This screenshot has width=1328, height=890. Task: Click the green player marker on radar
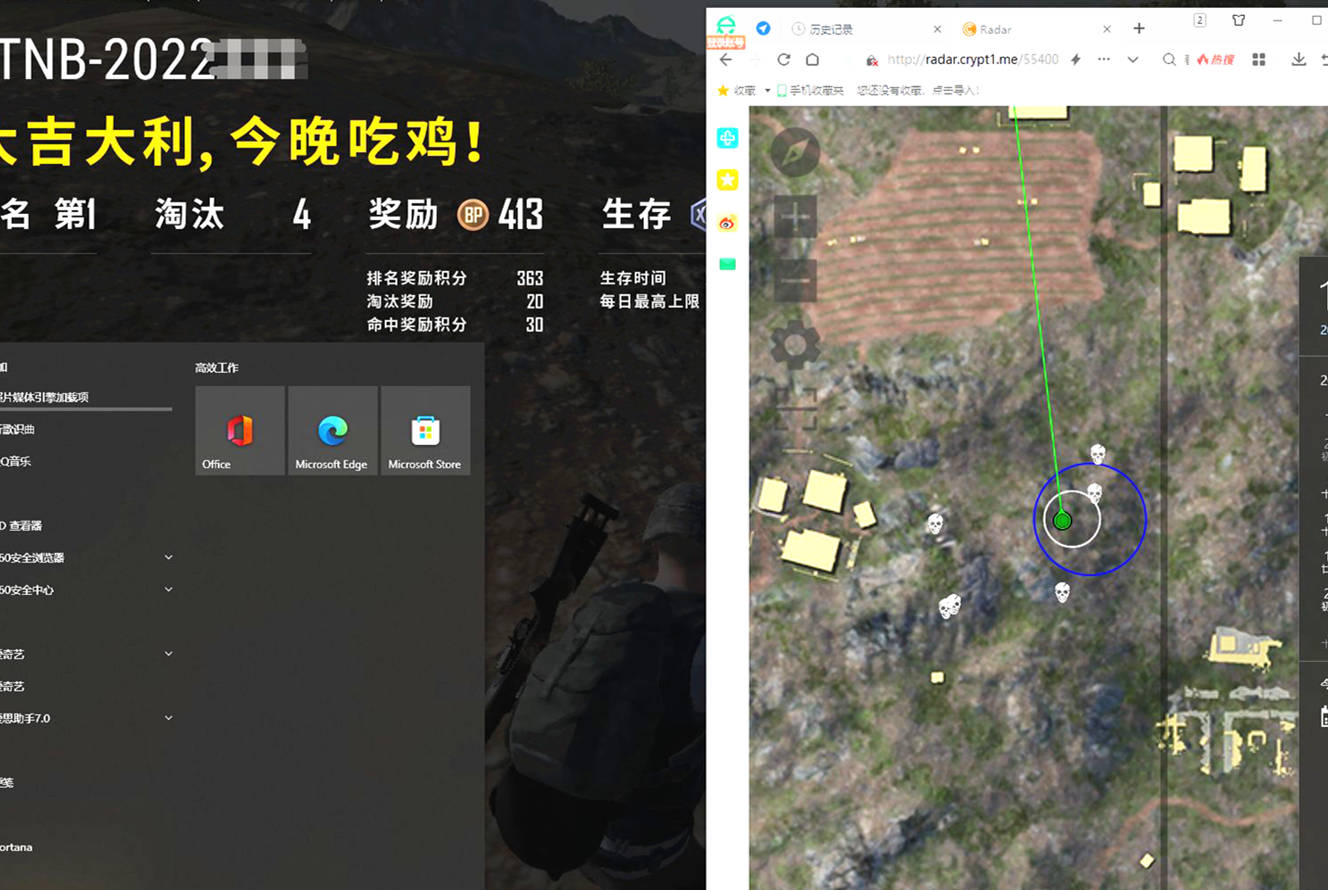(x=1063, y=520)
